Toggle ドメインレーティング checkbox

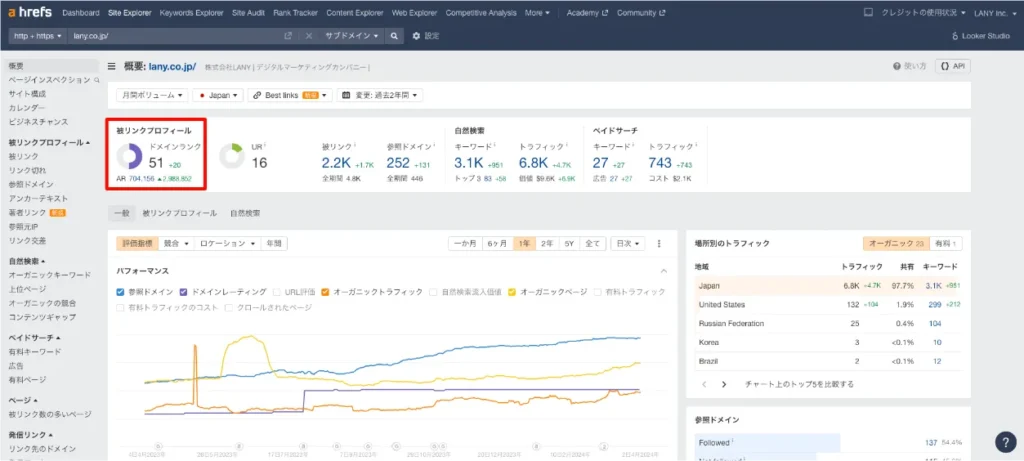point(184,292)
